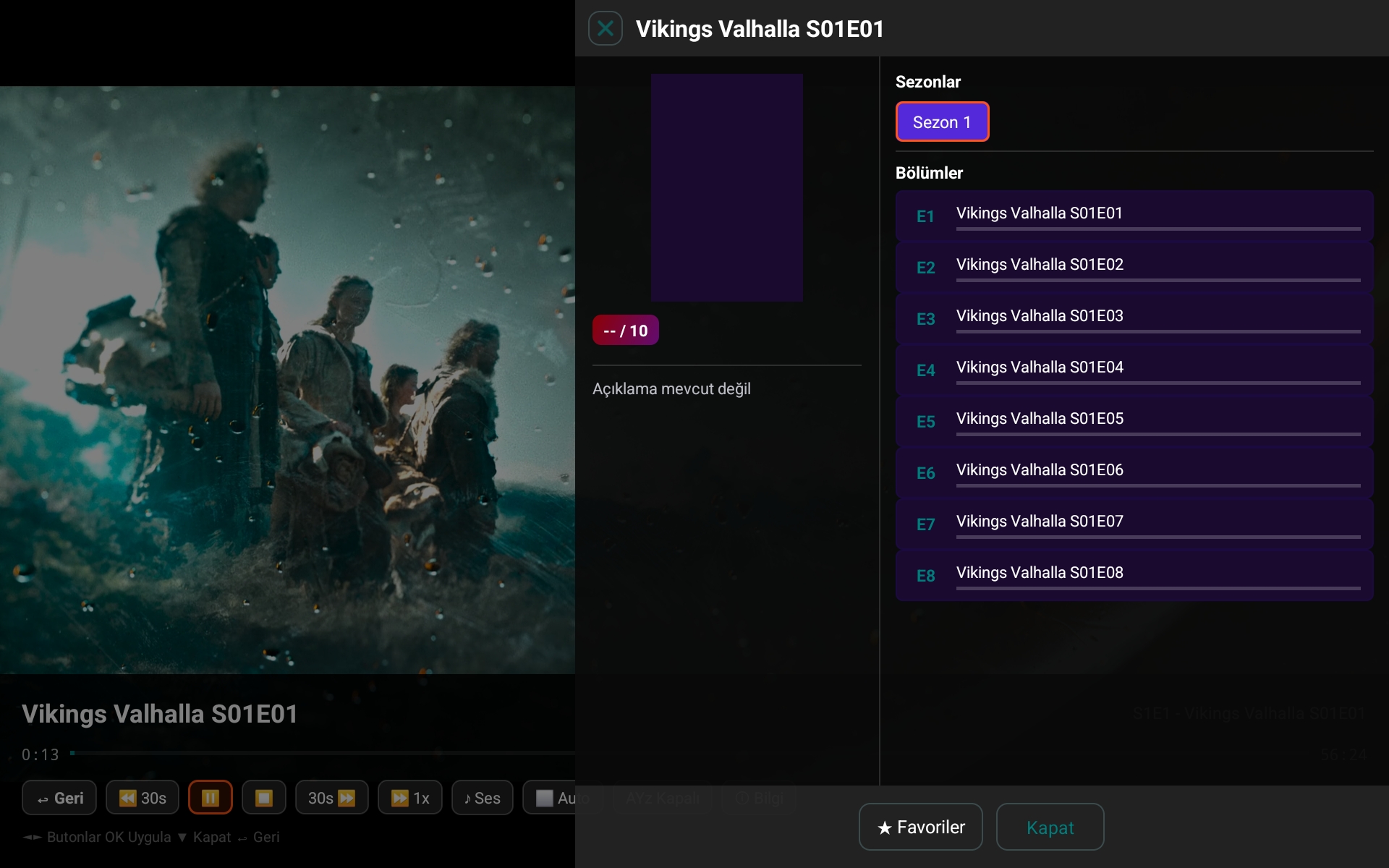
Task: Open episode E3 Vikings Valhalla S01E03
Action: point(1134,318)
